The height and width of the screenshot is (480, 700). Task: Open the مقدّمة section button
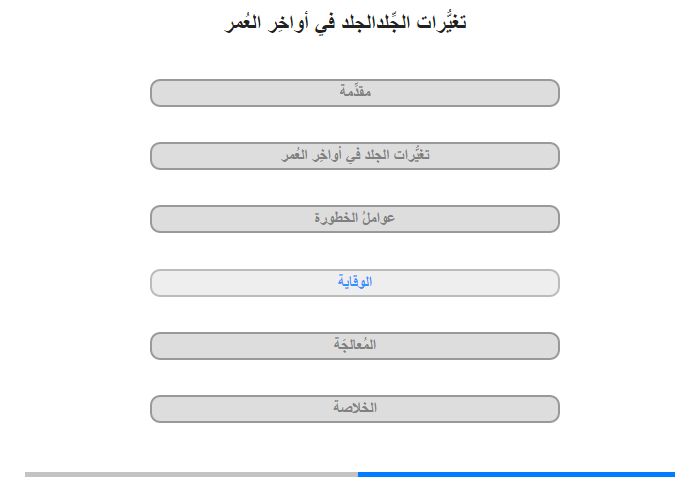pos(355,93)
